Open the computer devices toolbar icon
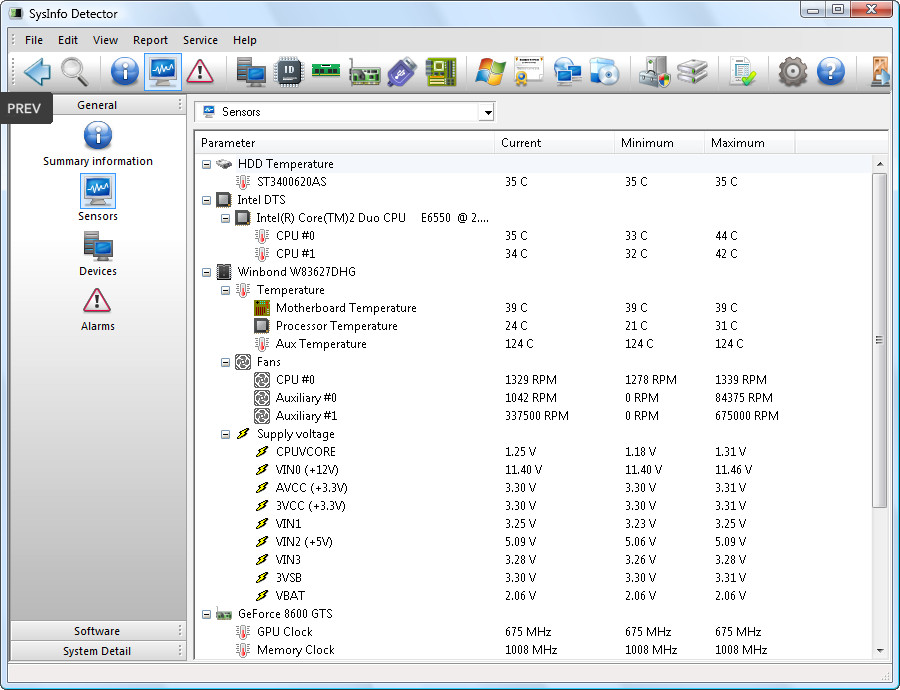 (x=251, y=72)
